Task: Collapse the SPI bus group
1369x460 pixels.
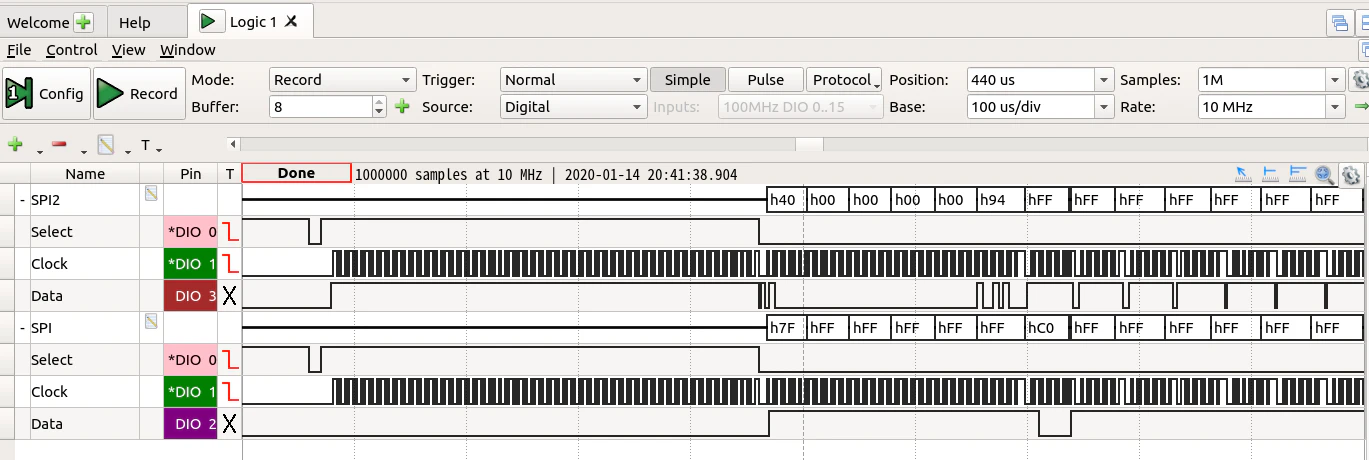Action: click(22, 328)
